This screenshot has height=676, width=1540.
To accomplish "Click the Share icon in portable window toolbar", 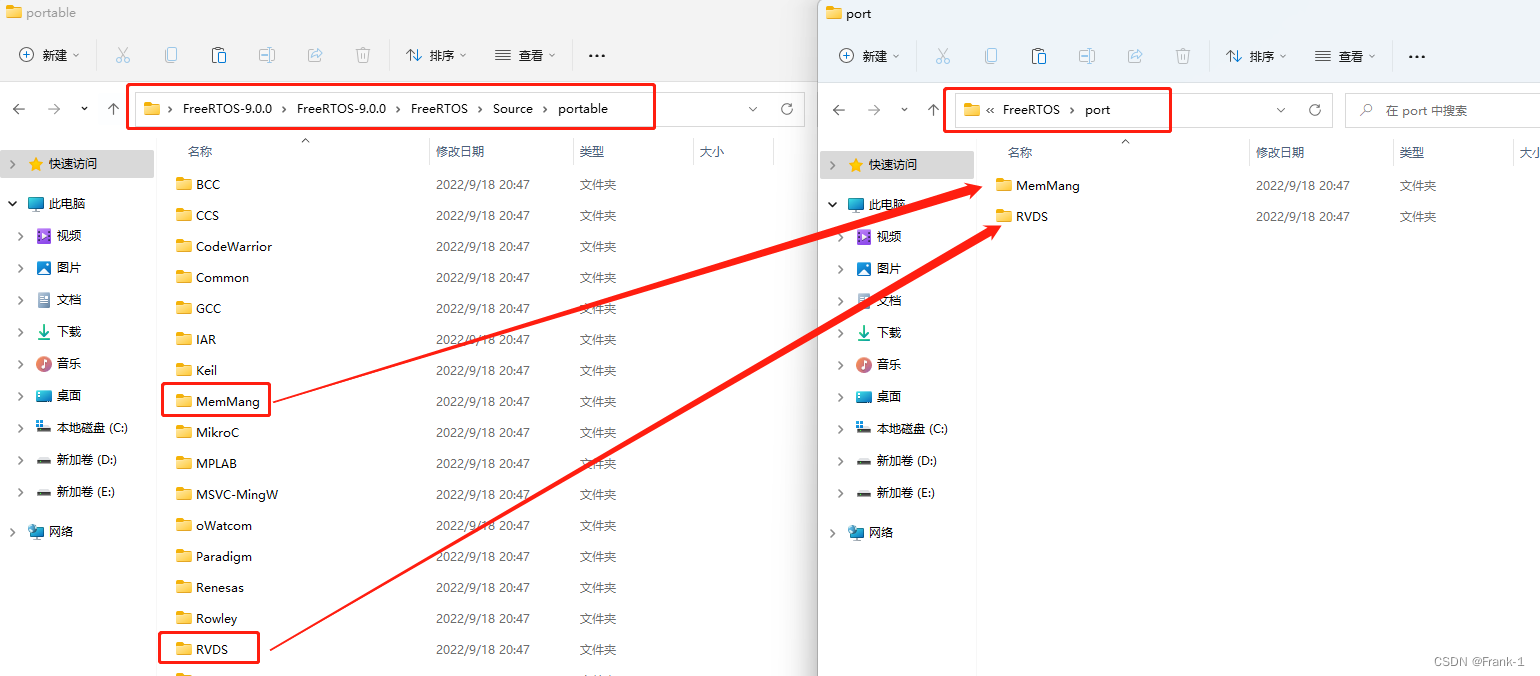I will click(x=315, y=55).
